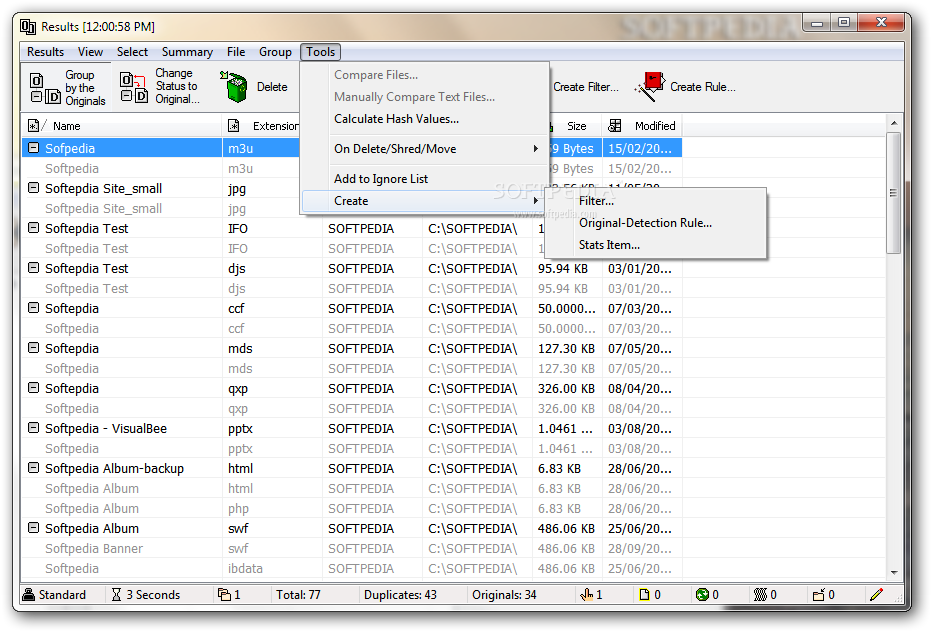Click the Group by the Originals icon
This screenshot has width=932, height=632.
click(x=45, y=88)
